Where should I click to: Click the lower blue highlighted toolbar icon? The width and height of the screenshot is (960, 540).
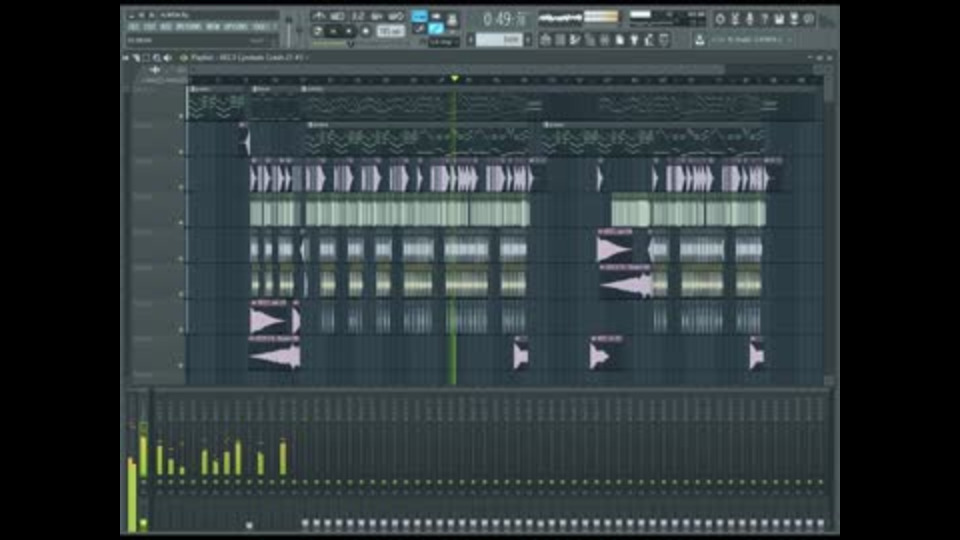click(436, 29)
